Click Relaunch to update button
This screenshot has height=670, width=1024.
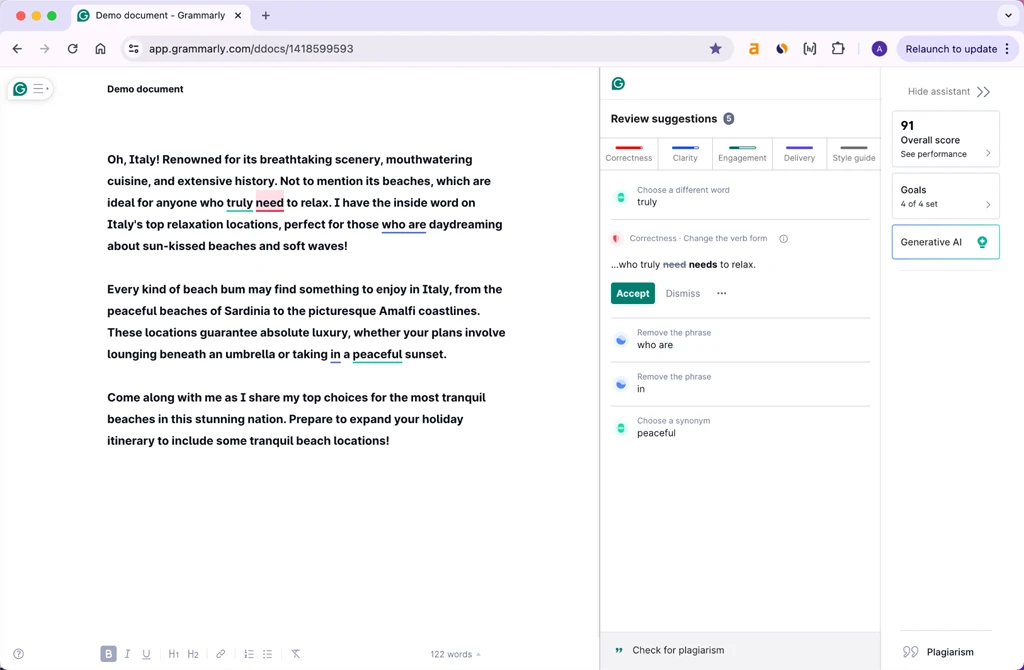coord(957,49)
